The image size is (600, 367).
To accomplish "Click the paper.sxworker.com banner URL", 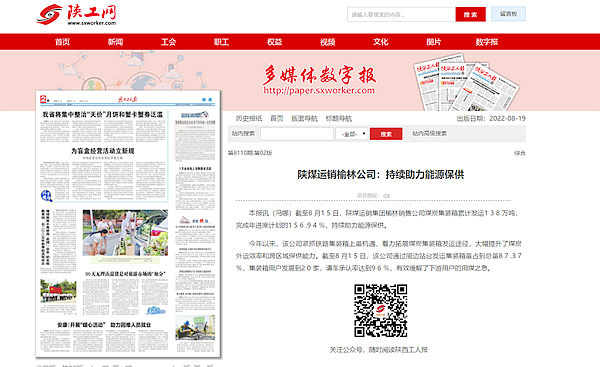I will (x=319, y=90).
